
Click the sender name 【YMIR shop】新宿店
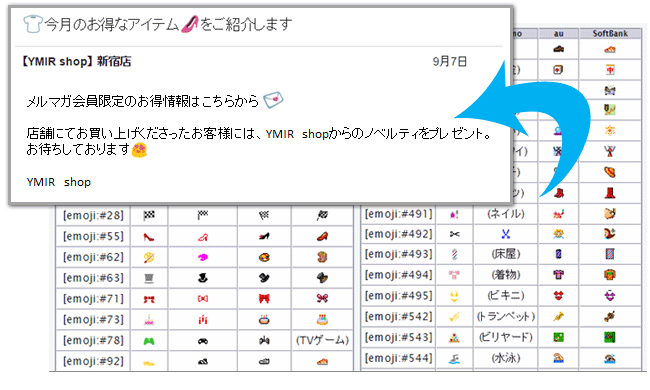tap(76, 62)
